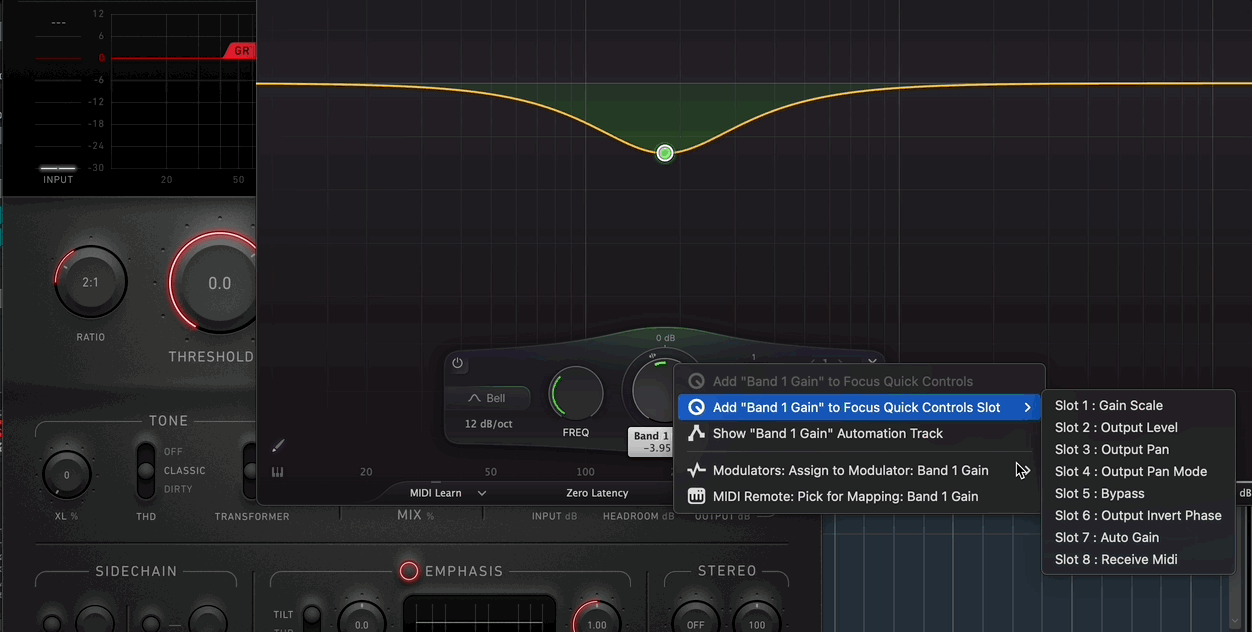This screenshot has width=1252, height=632.
Task: Toggle the TILT switch in Emphasis
Action: [x=312, y=616]
